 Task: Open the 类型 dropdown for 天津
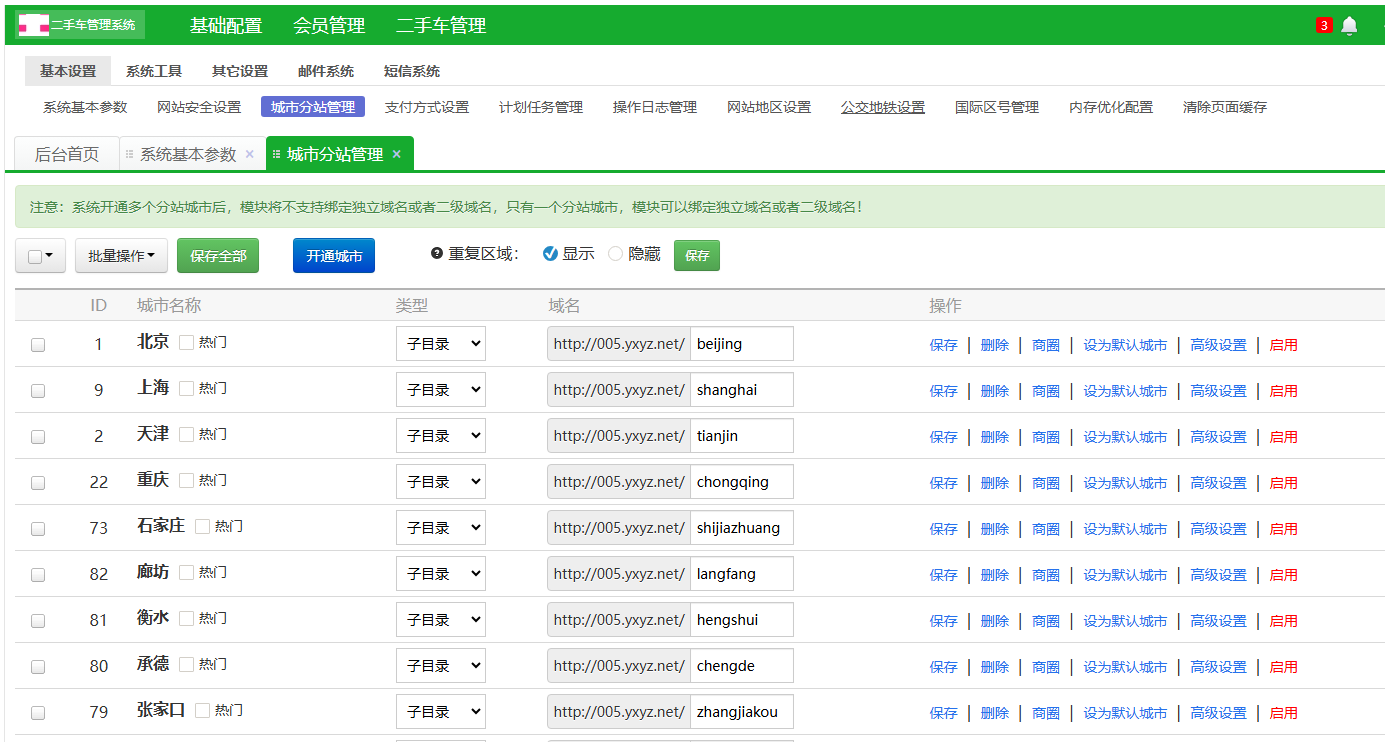pyautogui.click(x=441, y=436)
